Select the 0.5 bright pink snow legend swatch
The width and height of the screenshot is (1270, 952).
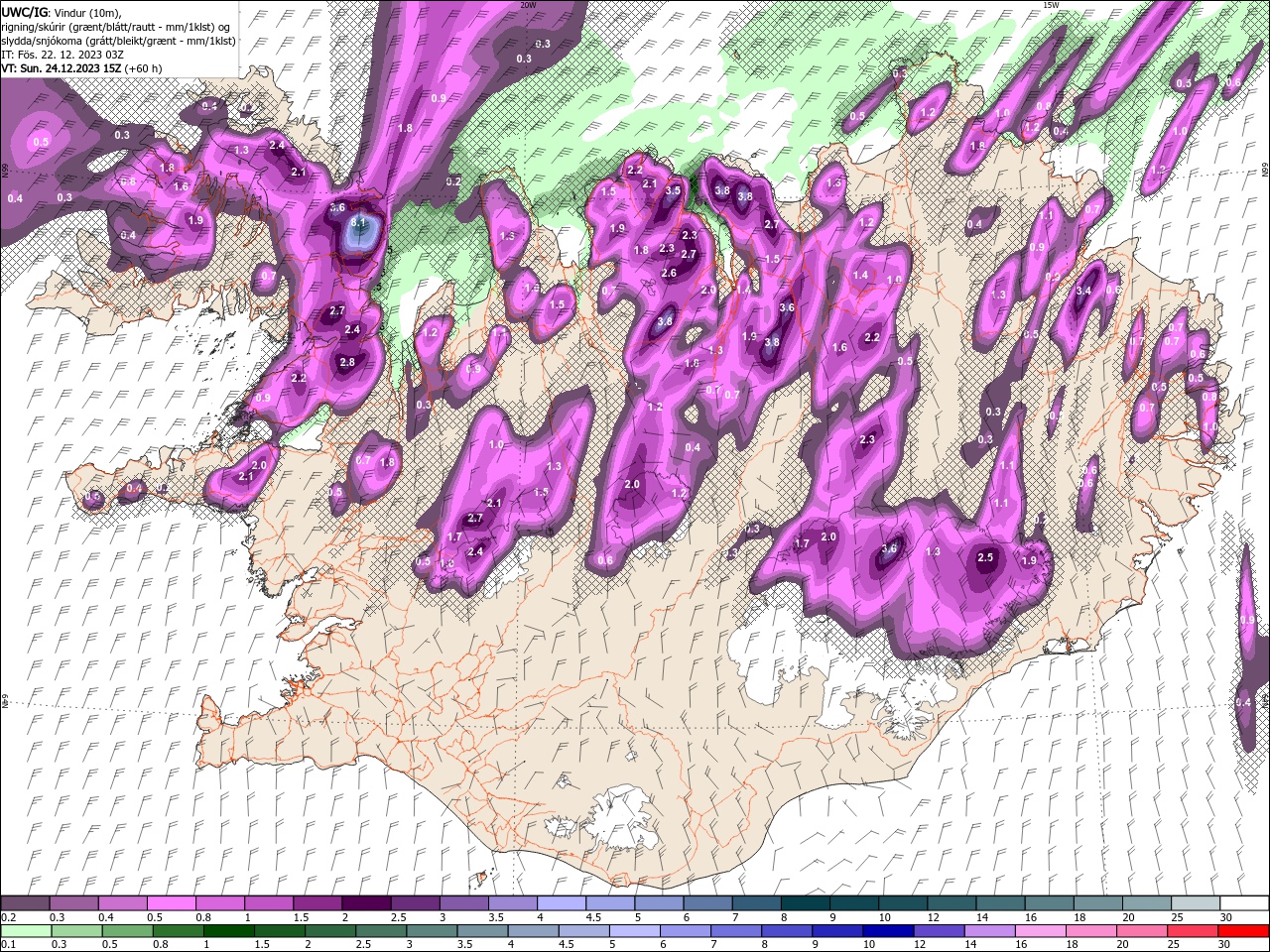coord(171,903)
